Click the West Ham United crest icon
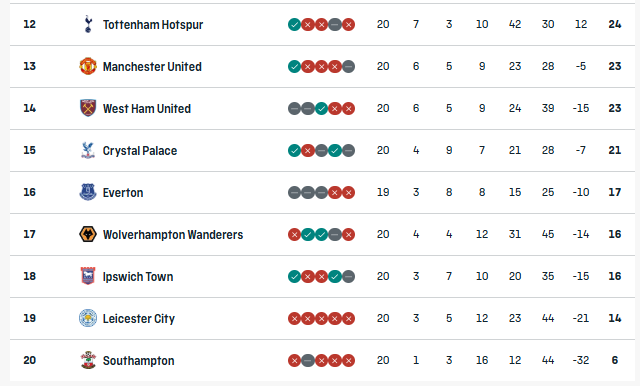The width and height of the screenshot is (640, 386). tap(88, 108)
